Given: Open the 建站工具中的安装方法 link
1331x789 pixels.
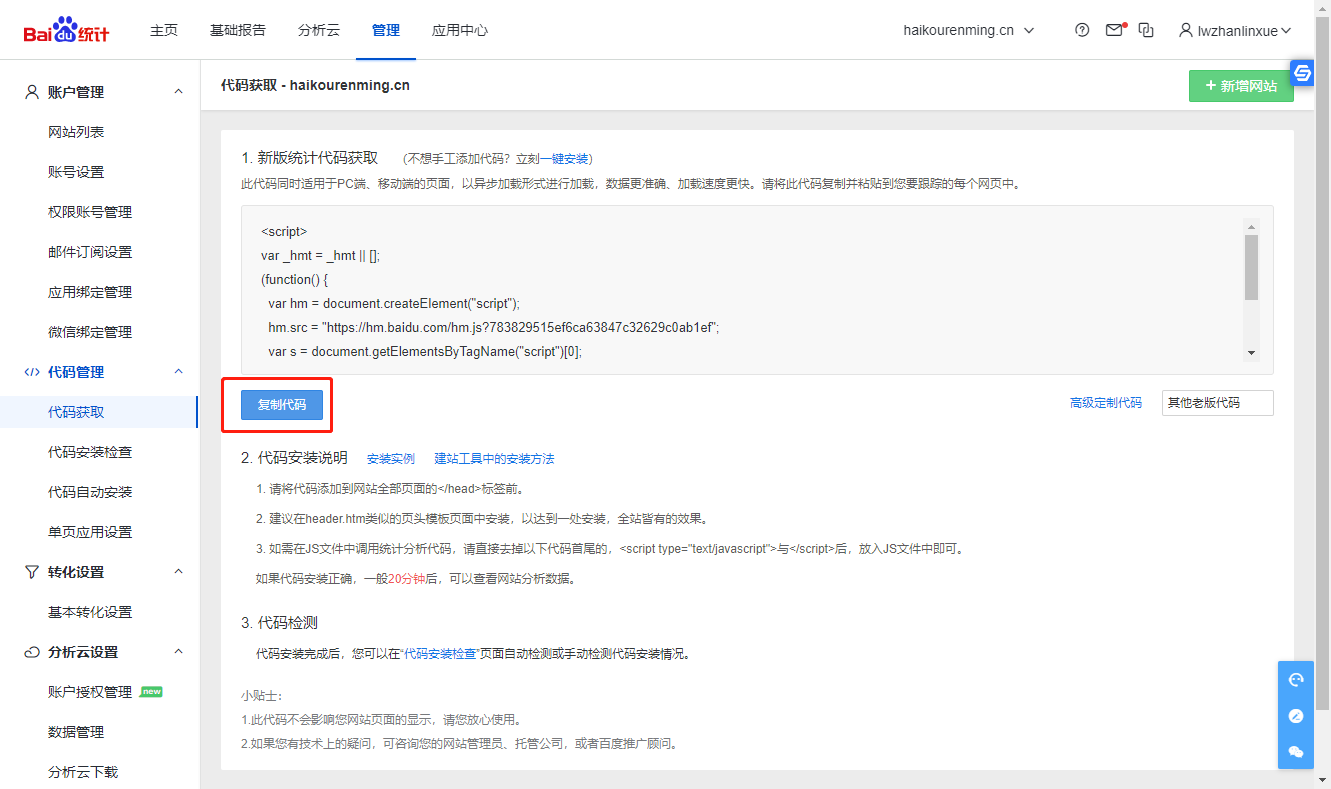Looking at the screenshot, I should [494, 459].
